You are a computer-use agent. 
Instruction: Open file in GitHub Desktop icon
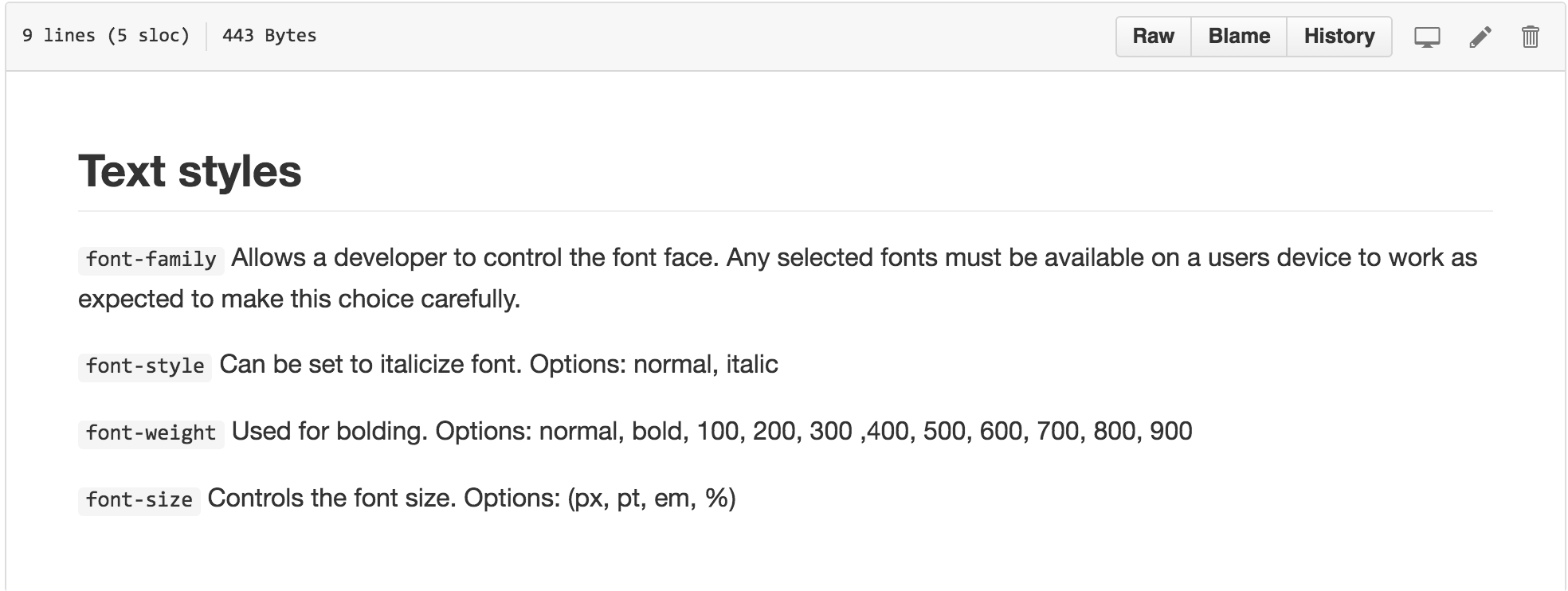(1427, 37)
